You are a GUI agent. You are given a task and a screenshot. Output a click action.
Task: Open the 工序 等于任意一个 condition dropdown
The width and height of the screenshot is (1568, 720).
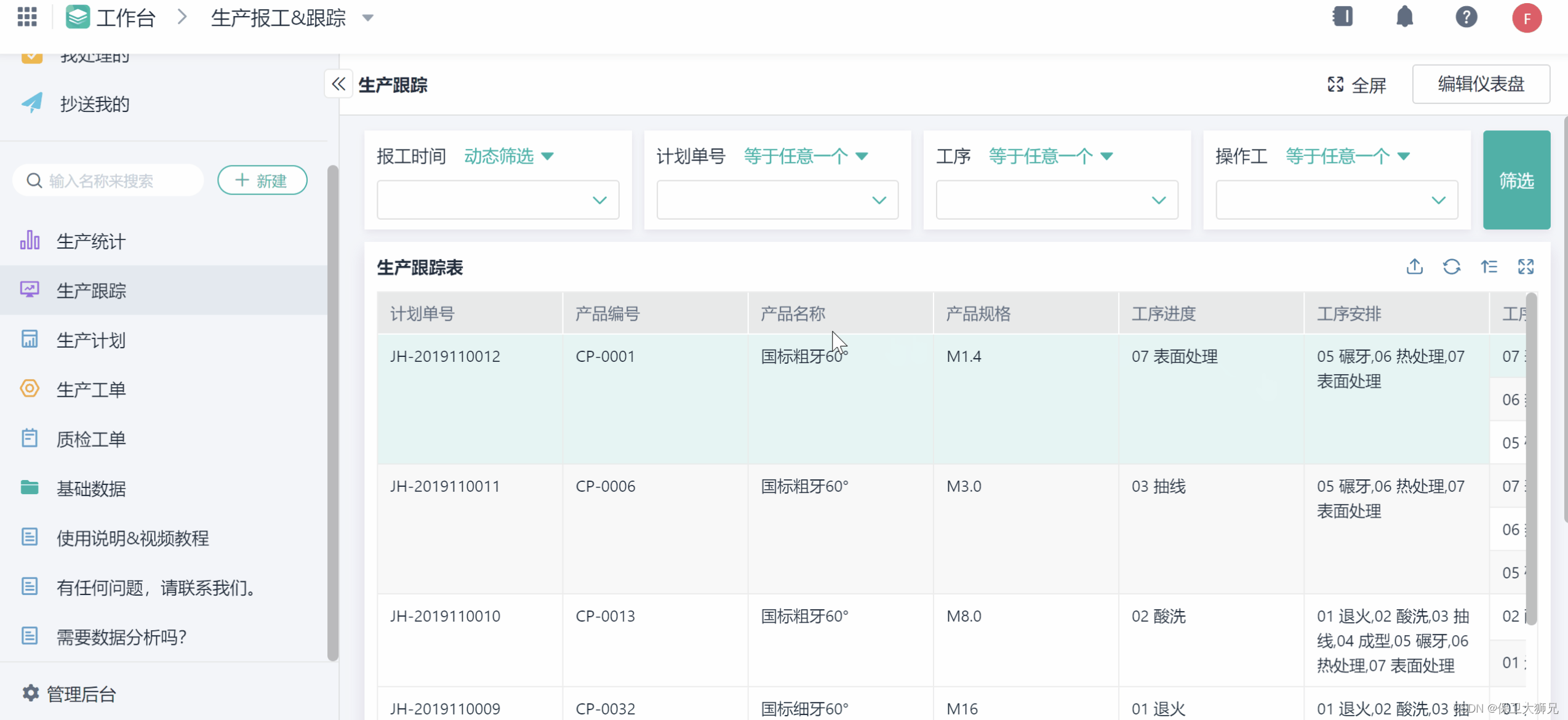pyautogui.click(x=1050, y=156)
